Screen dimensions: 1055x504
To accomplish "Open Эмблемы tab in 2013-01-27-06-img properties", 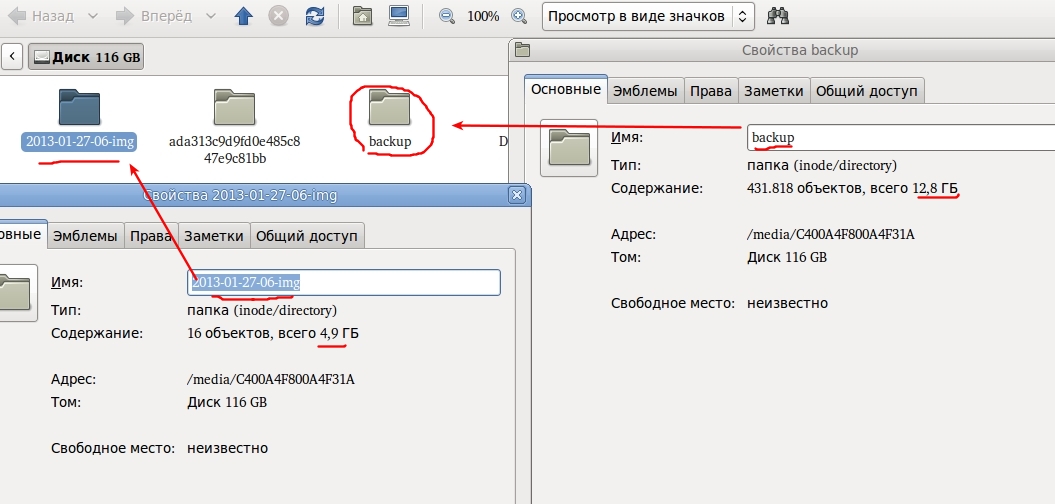I will [x=85, y=236].
